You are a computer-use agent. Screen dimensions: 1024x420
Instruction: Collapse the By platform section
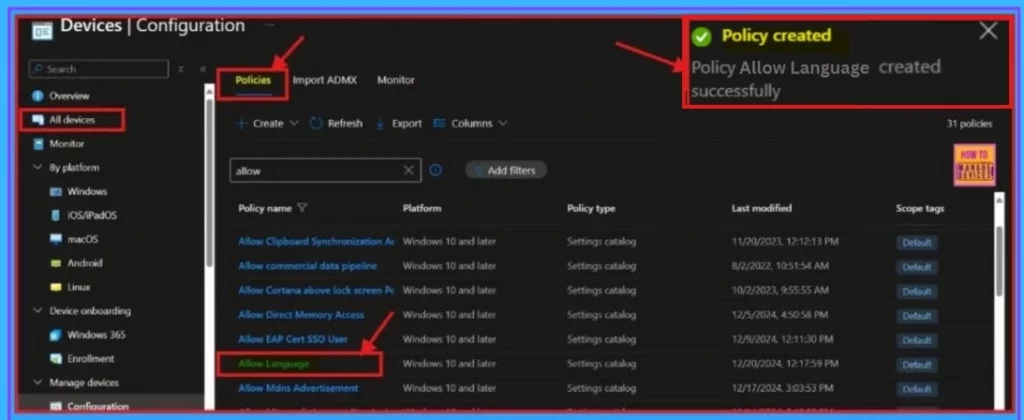[x=37, y=168]
